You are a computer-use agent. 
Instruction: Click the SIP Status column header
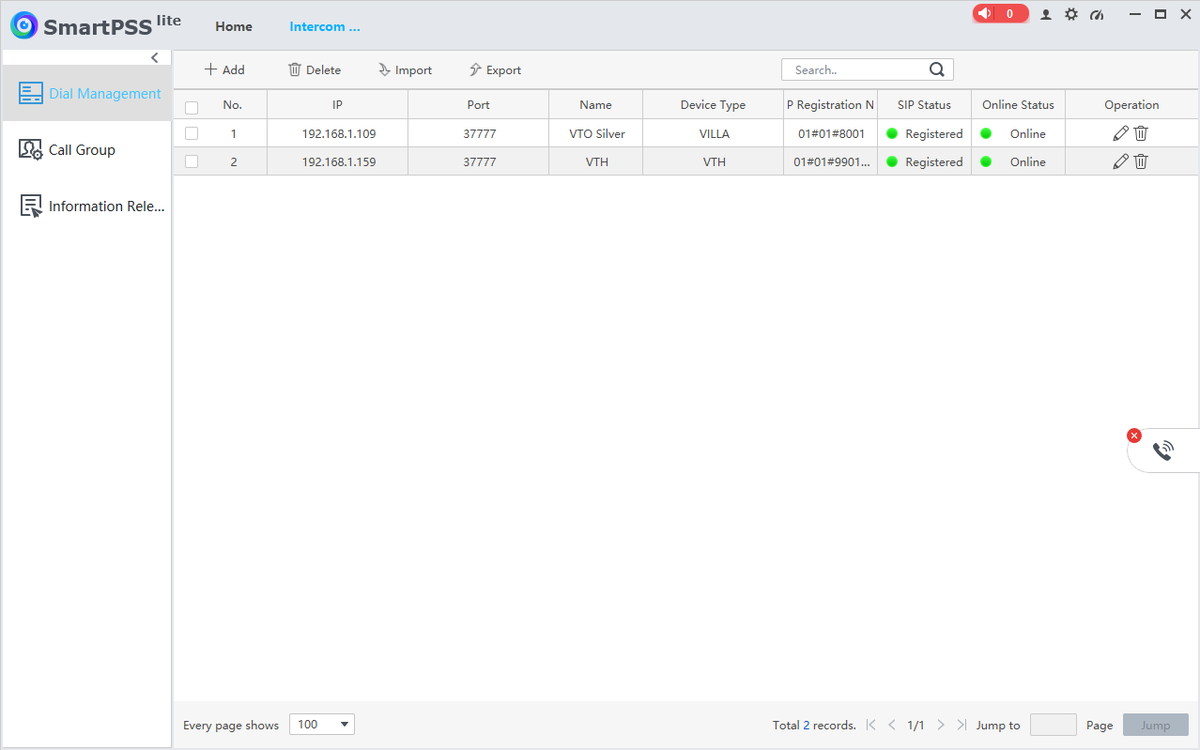[x=924, y=105]
